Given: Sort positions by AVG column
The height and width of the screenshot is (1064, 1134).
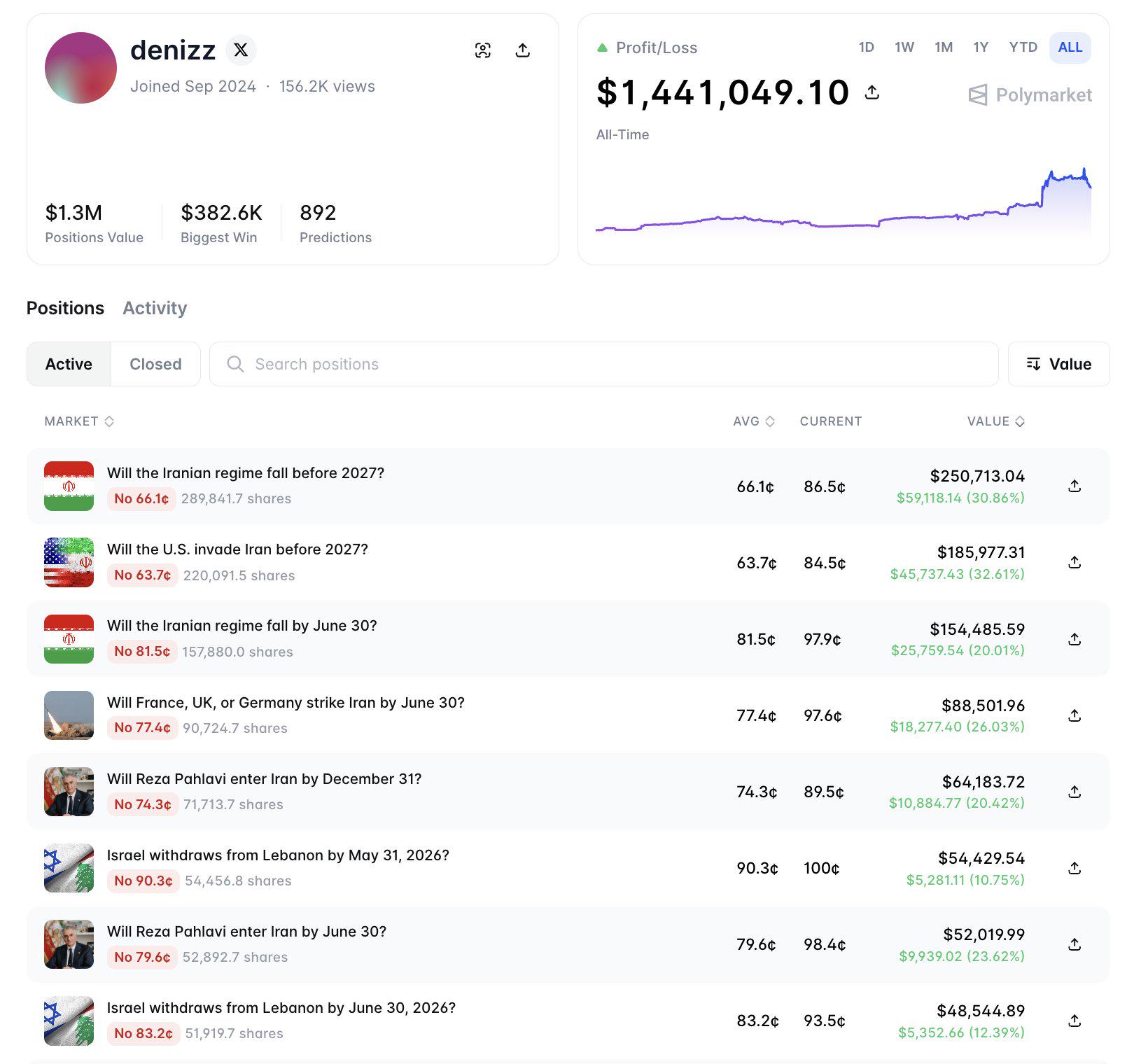Looking at the screenshot, I should (x=754, y=421).
